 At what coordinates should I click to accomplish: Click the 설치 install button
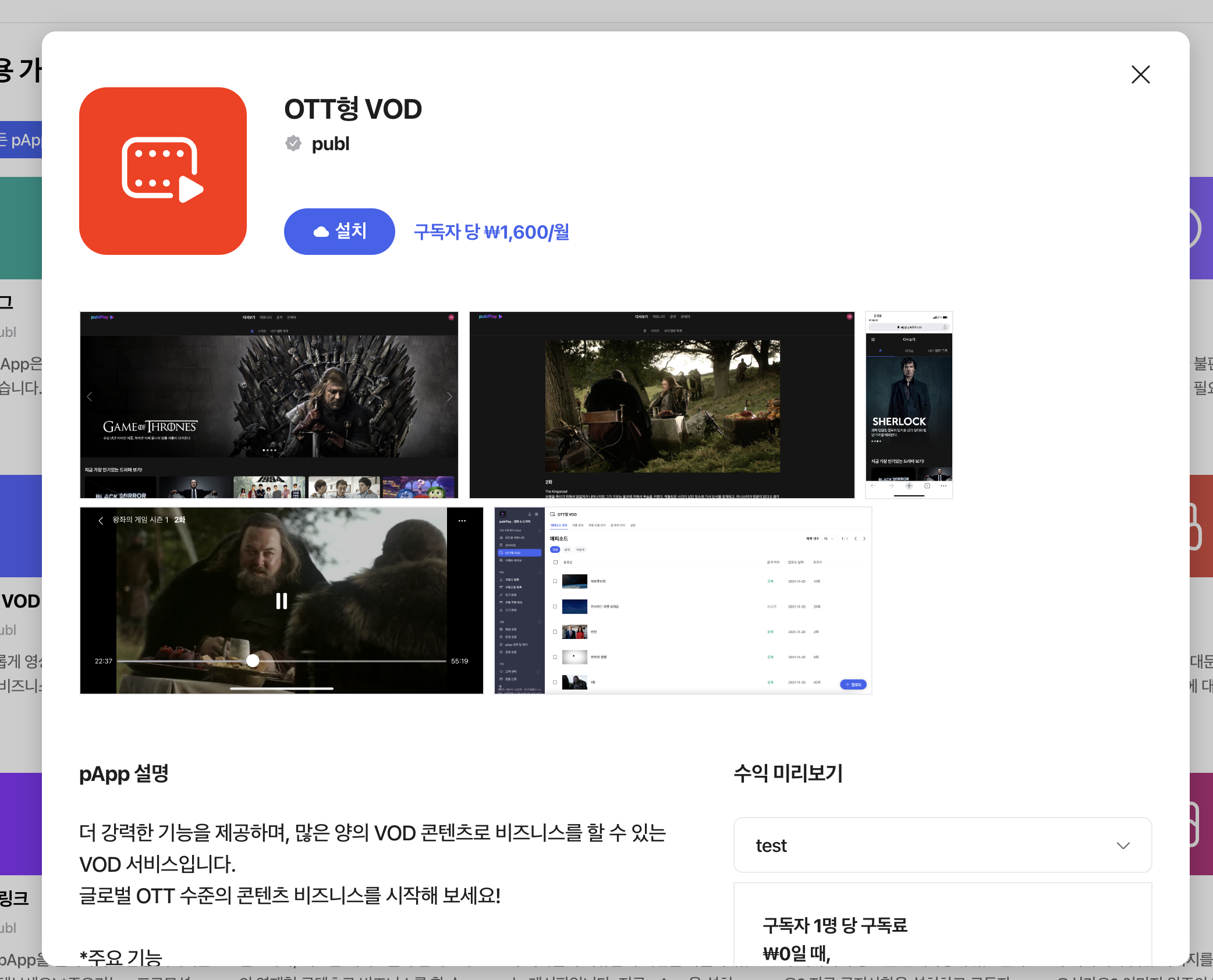(x=339, y=232)
